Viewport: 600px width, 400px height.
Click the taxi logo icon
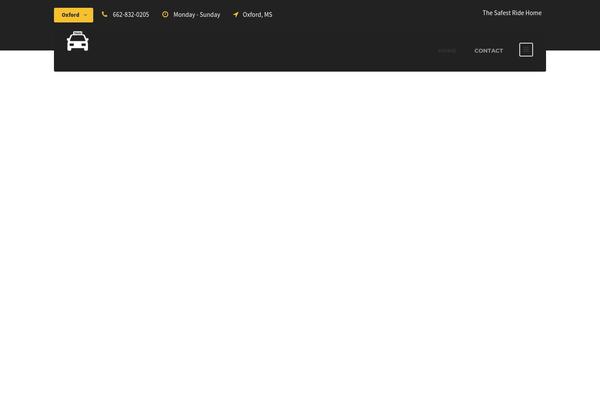(78, 41)
